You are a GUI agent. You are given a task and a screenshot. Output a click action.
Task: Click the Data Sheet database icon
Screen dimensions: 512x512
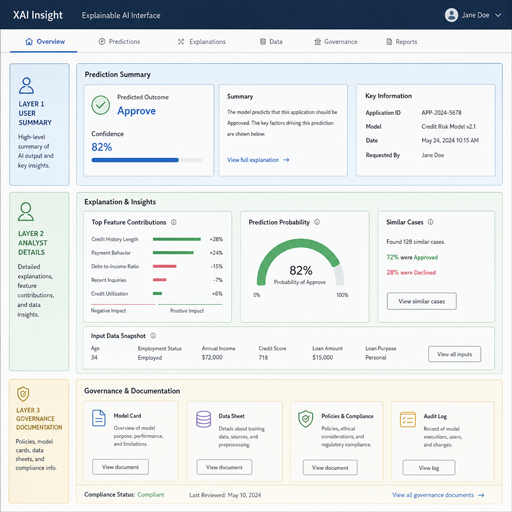click(203, 419)
